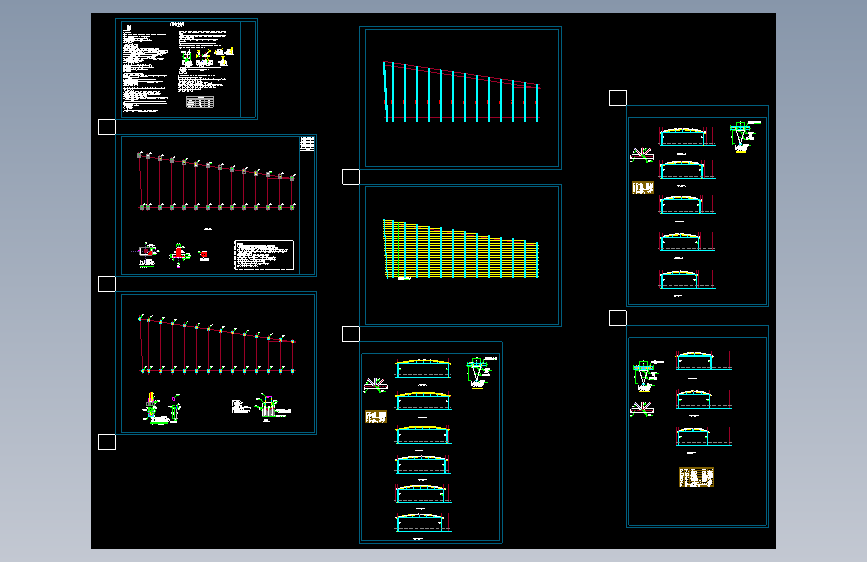Click the red foundation plan with the grey column bases
The height and width of the screenshot is (562, 867).
[217, 181]
